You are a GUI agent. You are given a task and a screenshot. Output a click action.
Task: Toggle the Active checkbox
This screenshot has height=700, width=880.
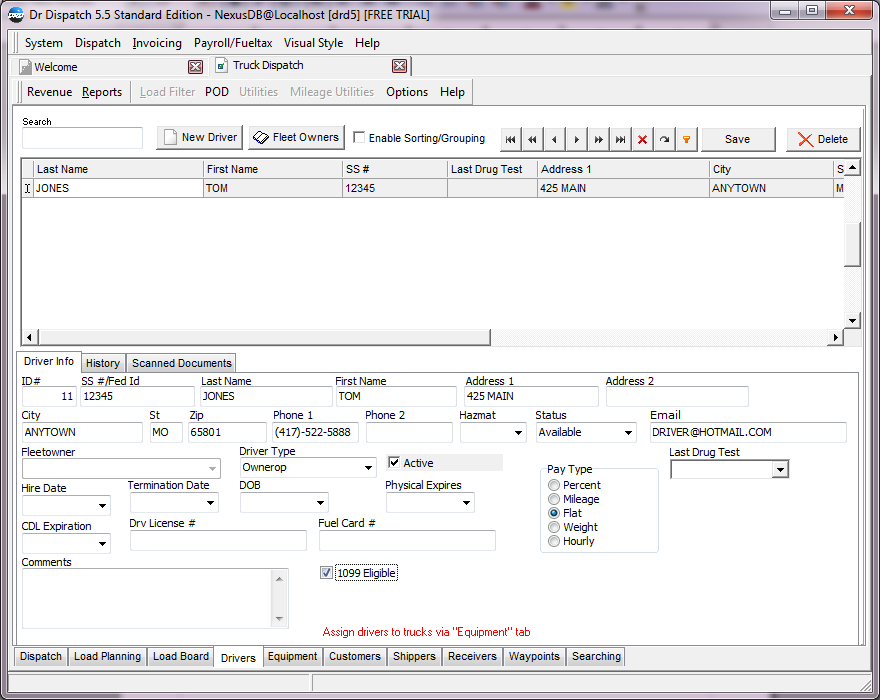(x=394, y=463)
